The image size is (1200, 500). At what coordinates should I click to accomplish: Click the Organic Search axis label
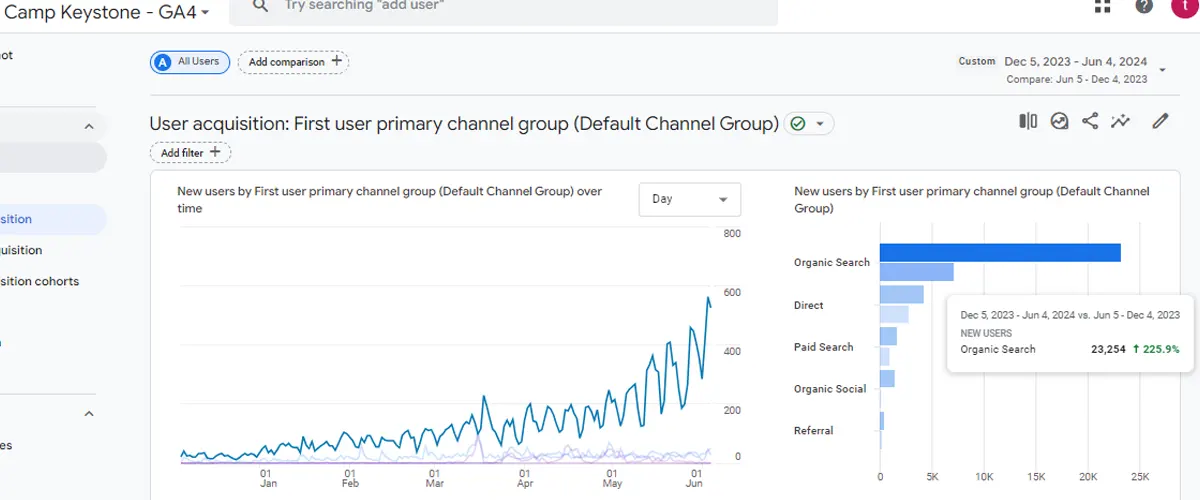click(832, 263)
